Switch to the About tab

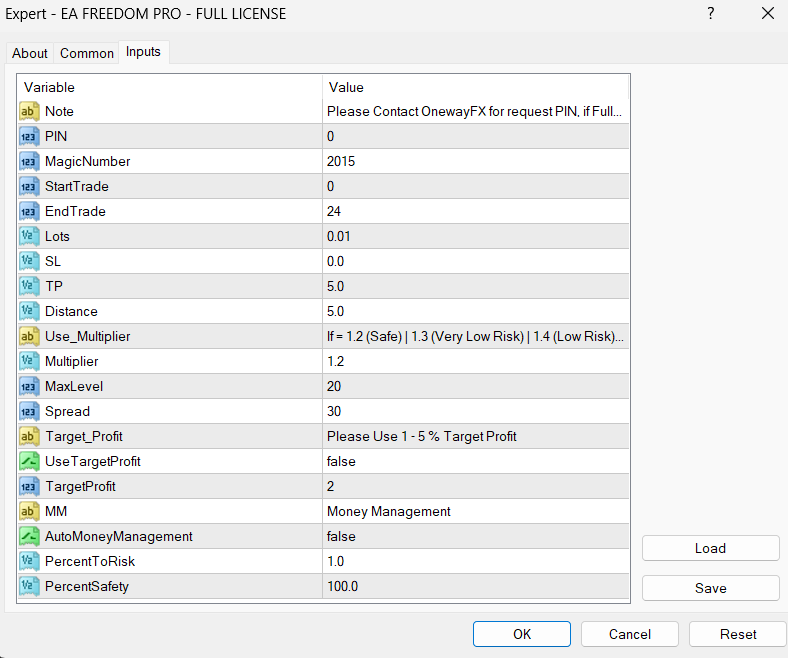[30, 53]
